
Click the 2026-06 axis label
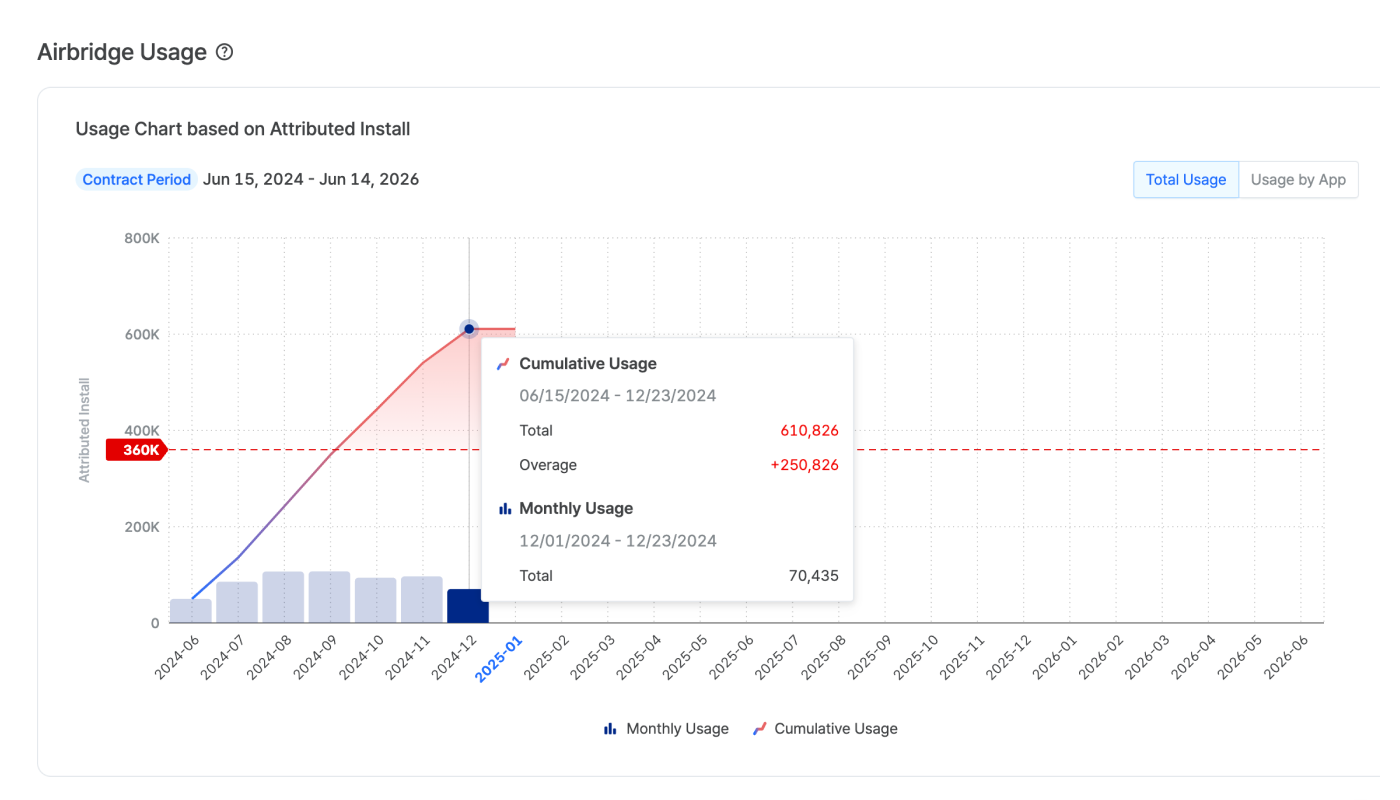click(1284, 658)
